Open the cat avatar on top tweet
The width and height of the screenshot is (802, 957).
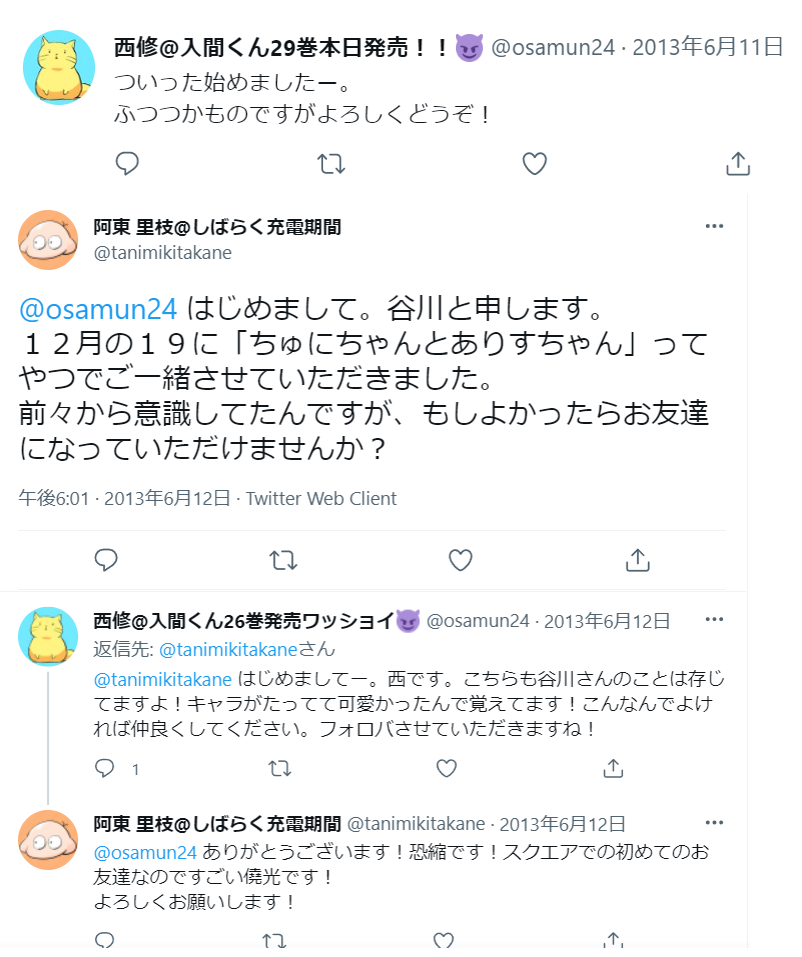(59, 67)
